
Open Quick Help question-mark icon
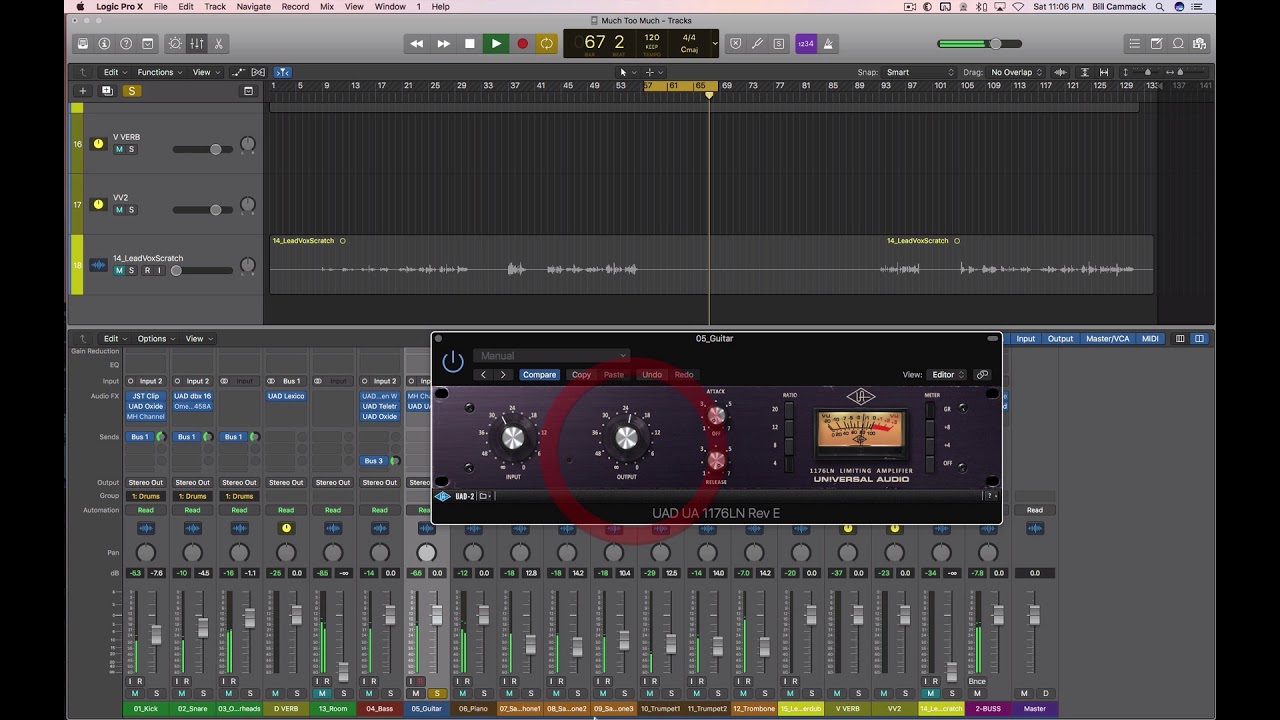126,44
